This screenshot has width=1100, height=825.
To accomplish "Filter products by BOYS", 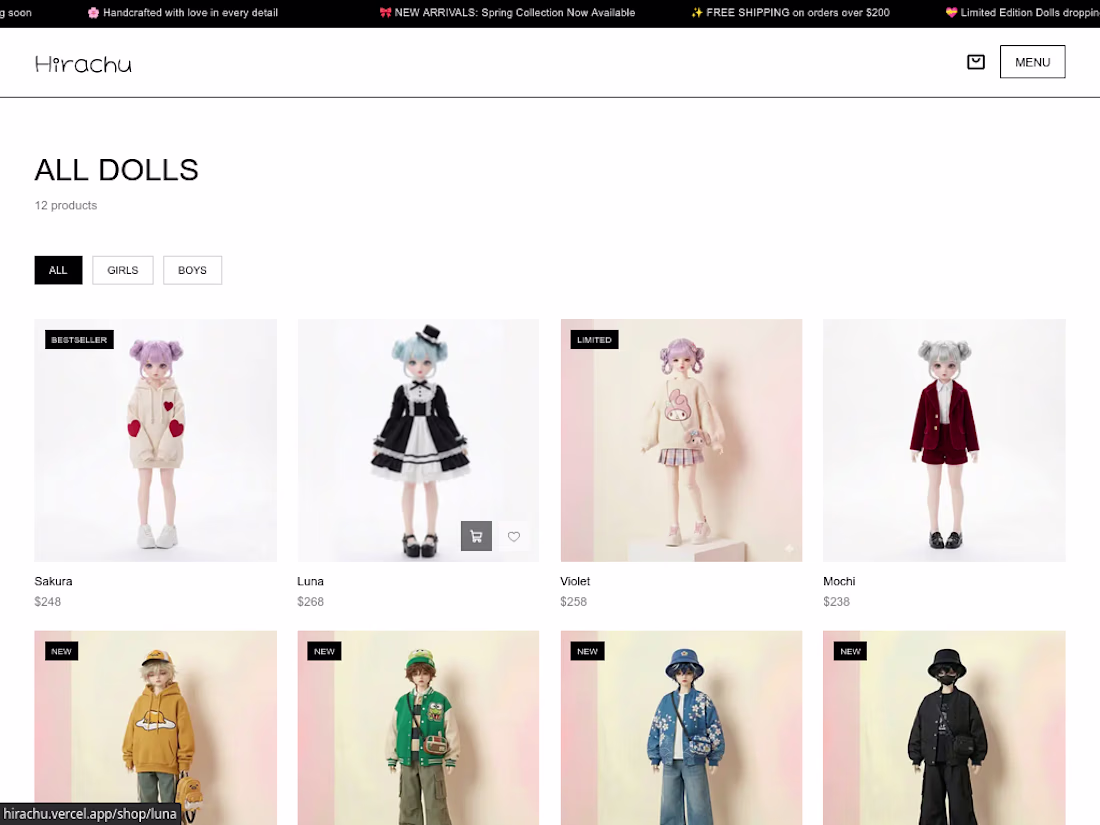I will tap(192, 270).
